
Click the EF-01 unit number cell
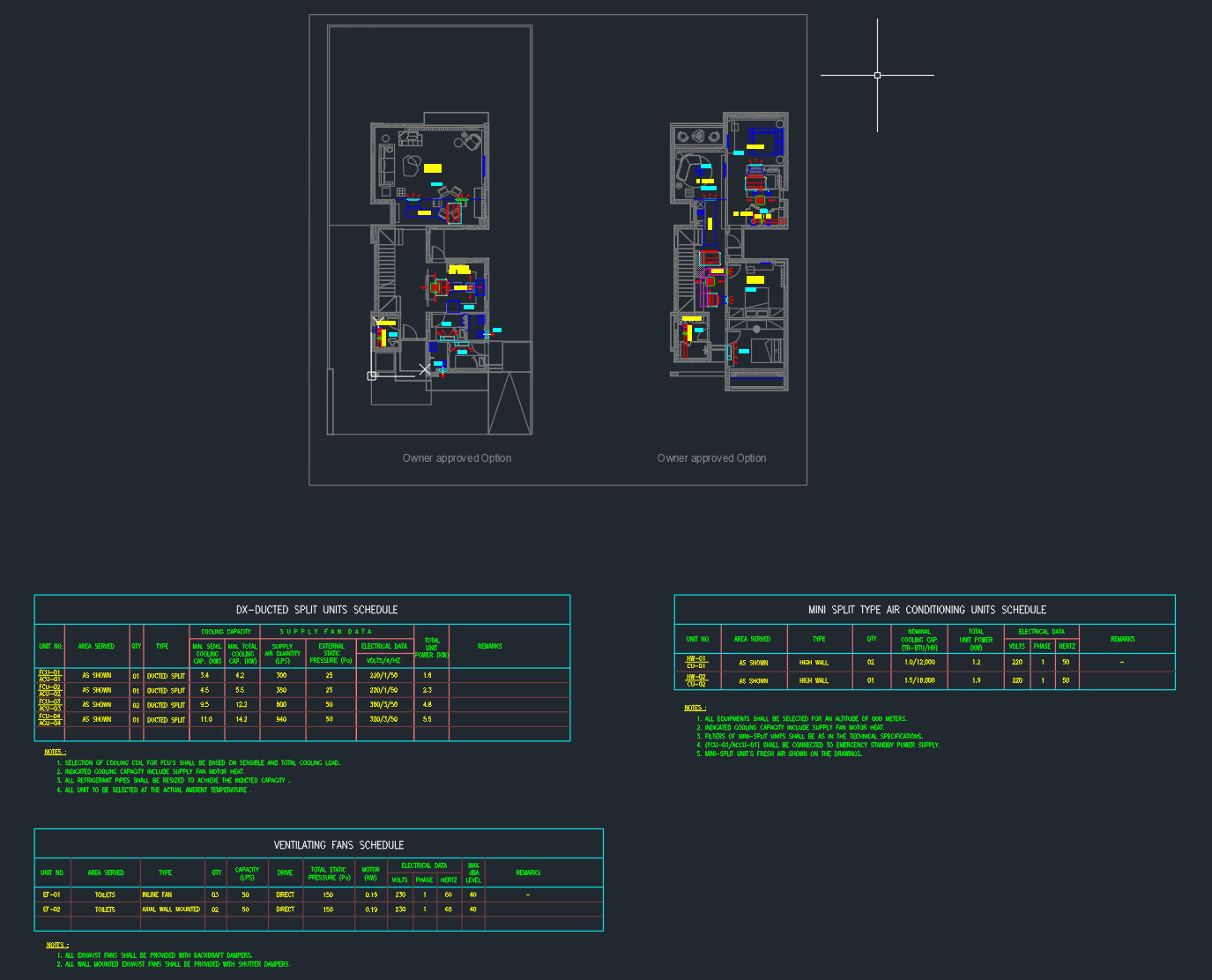(52, 895)
